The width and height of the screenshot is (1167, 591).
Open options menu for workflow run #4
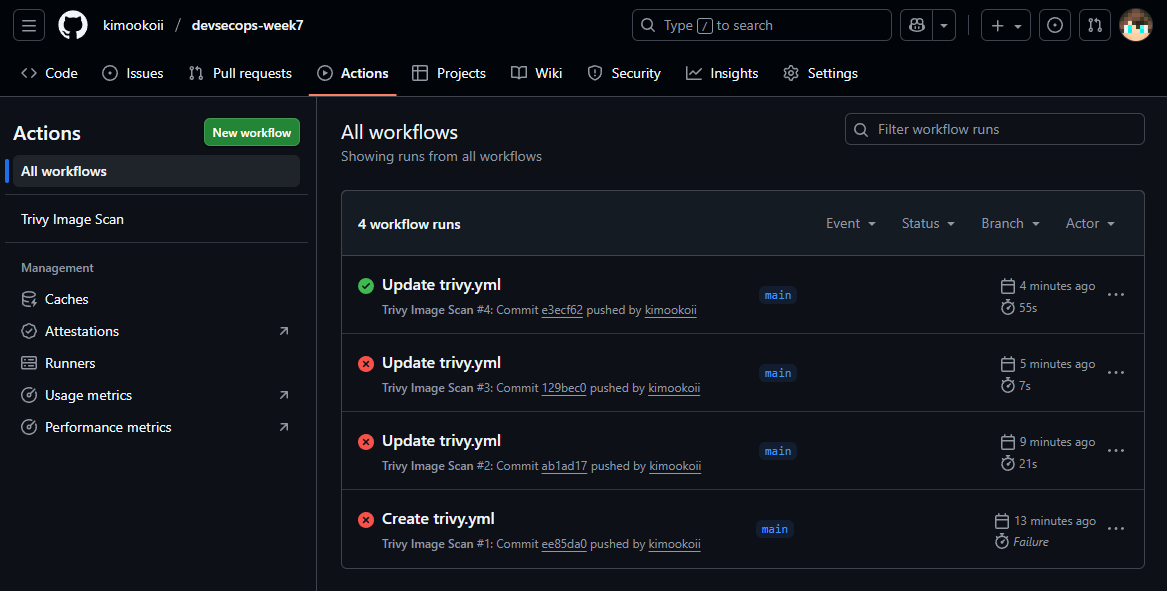(x=1116, y=295)
